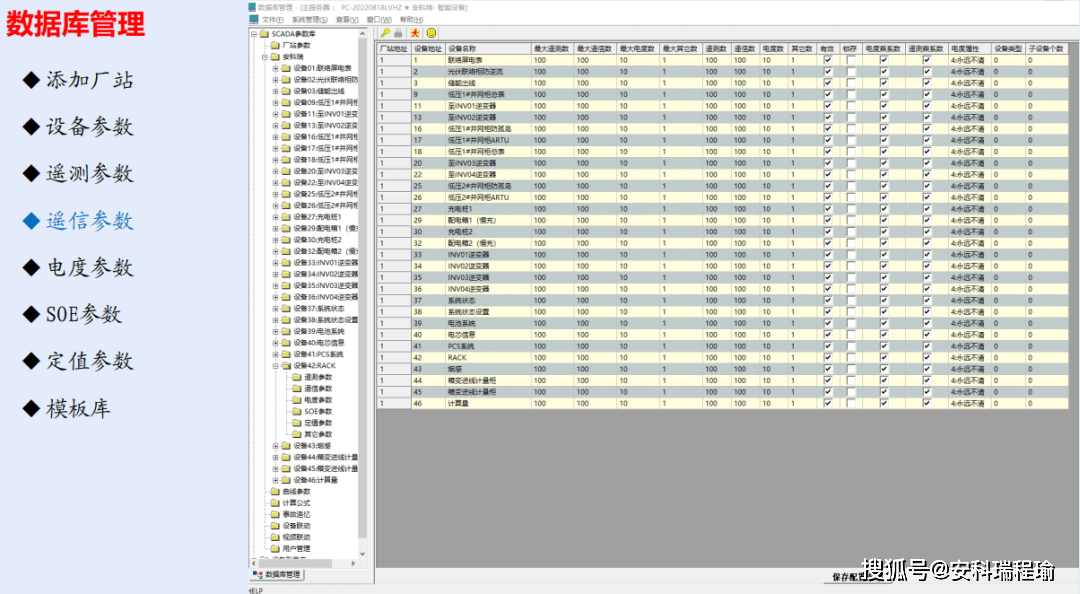
Task: Click the 设备类型 column header
Action: (x=1008, y=49)
